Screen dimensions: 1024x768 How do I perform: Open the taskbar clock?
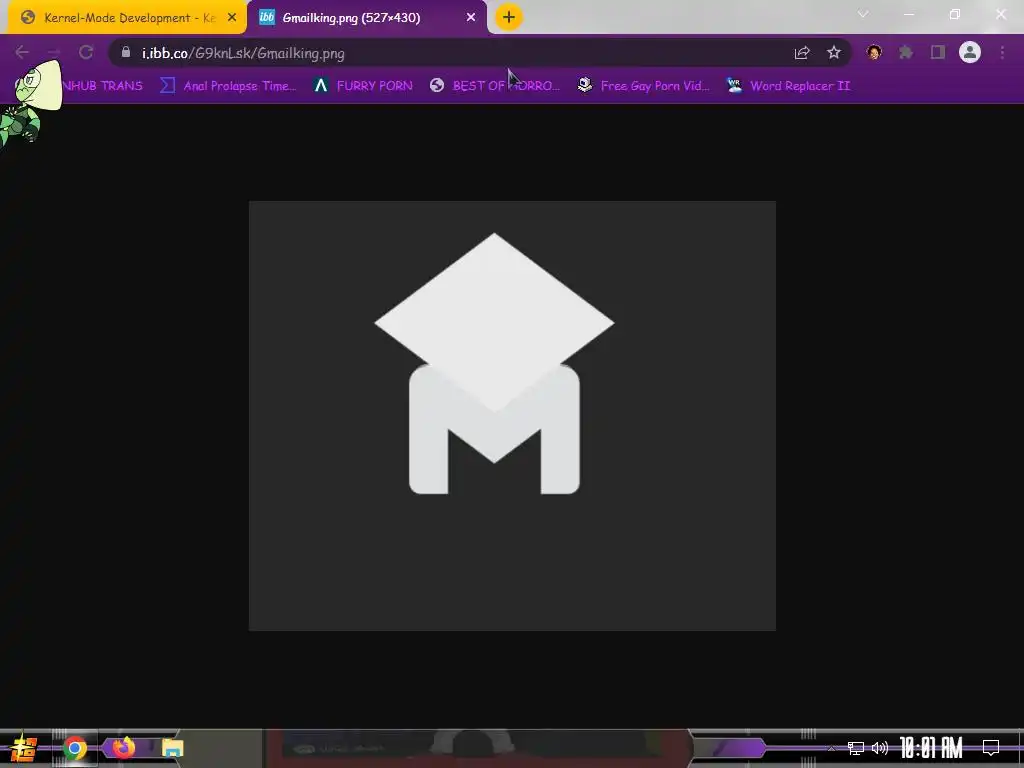coord(931,748)
